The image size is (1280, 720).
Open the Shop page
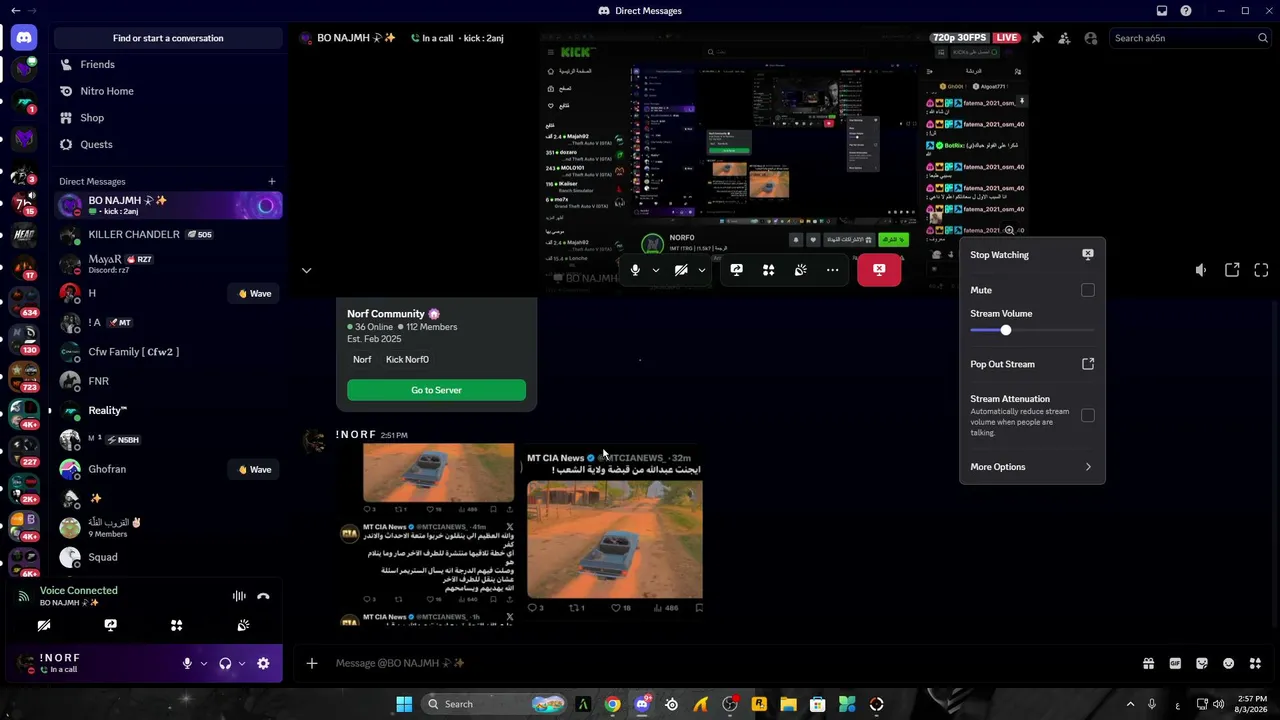click(168, 118)
